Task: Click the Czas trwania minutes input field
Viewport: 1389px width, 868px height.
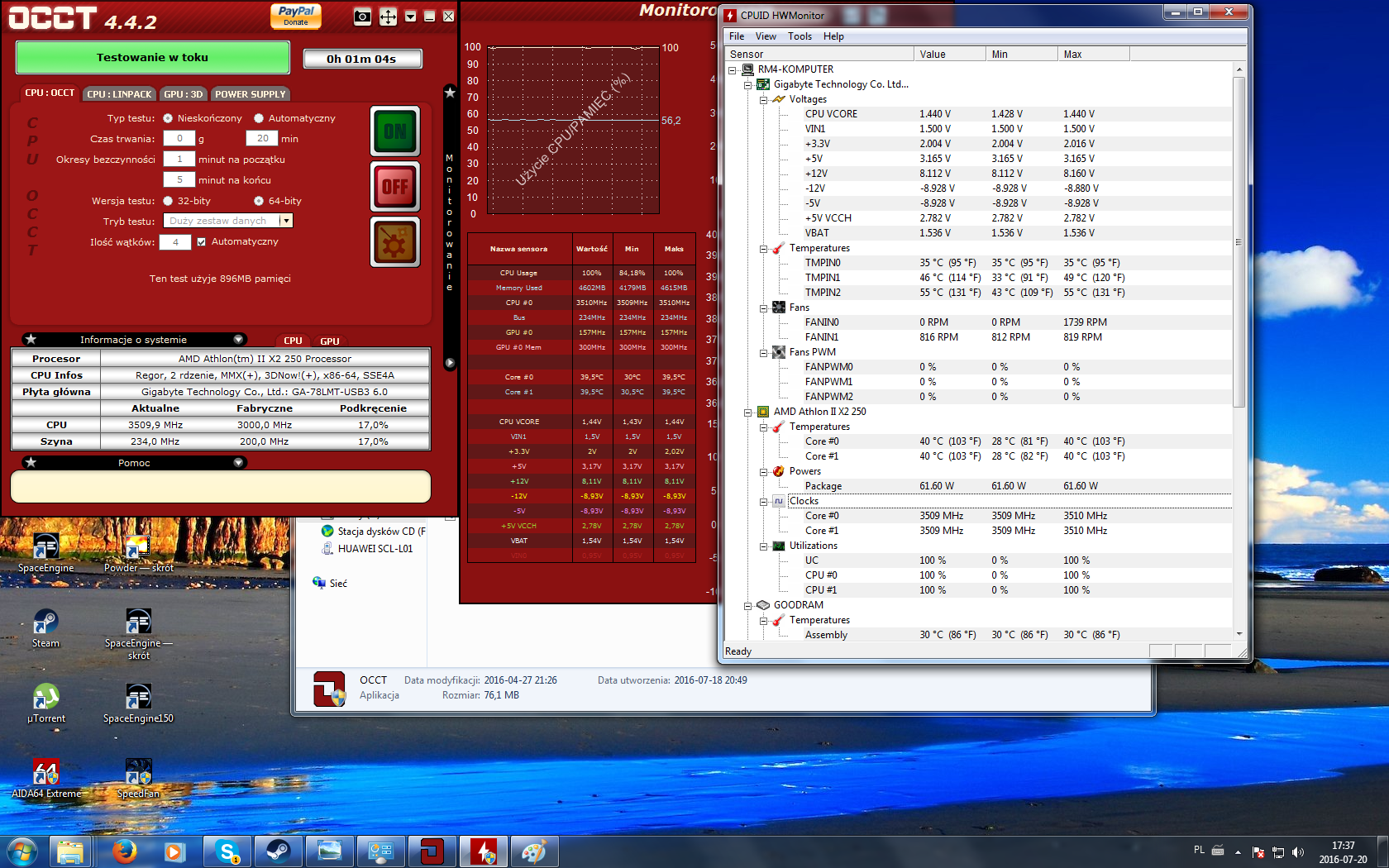Action: 262,138
